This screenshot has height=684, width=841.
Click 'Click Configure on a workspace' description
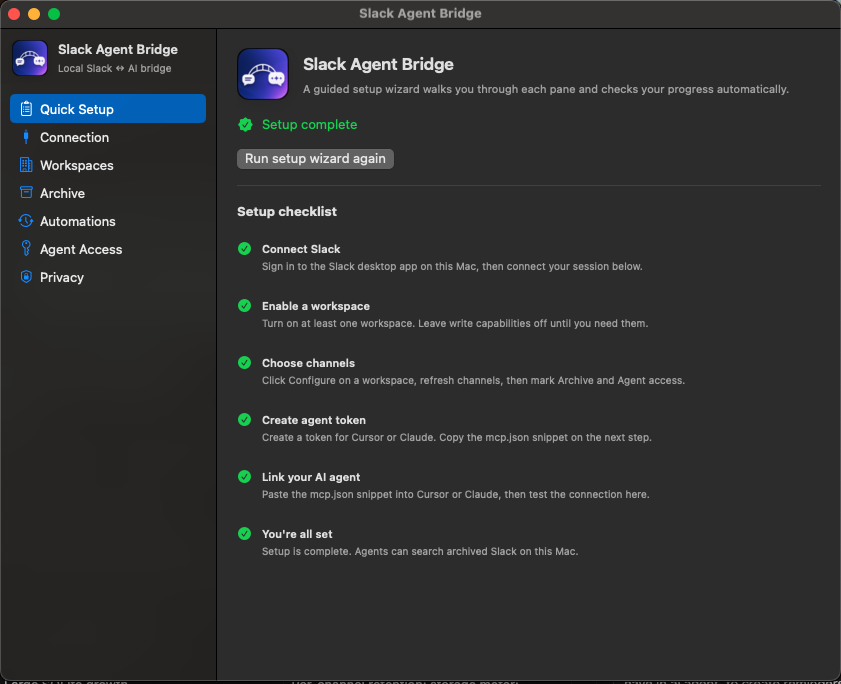tap(473, 380)
